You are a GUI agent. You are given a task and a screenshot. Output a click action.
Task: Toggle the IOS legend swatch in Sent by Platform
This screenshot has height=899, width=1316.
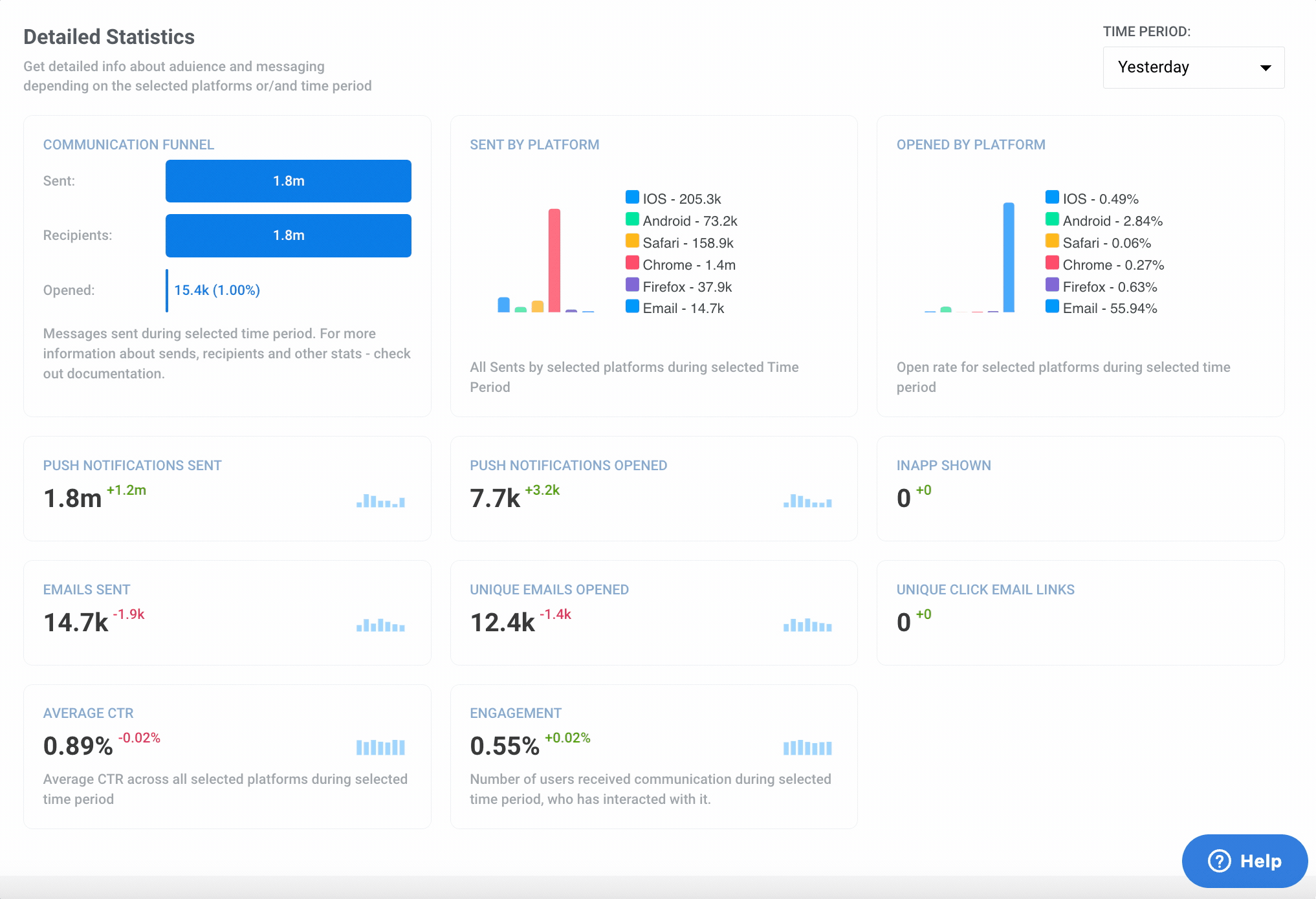point(632,197)
